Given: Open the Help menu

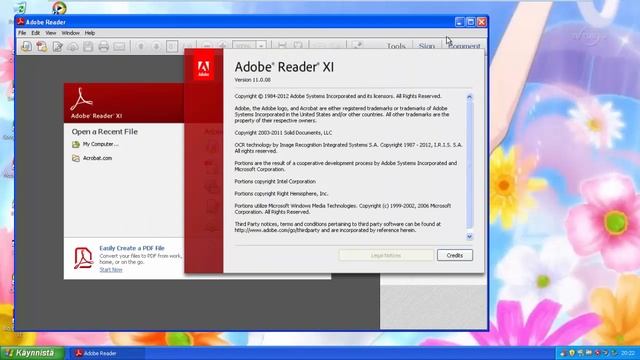Looking at the screenshot, I should click(x=90, y=33).
